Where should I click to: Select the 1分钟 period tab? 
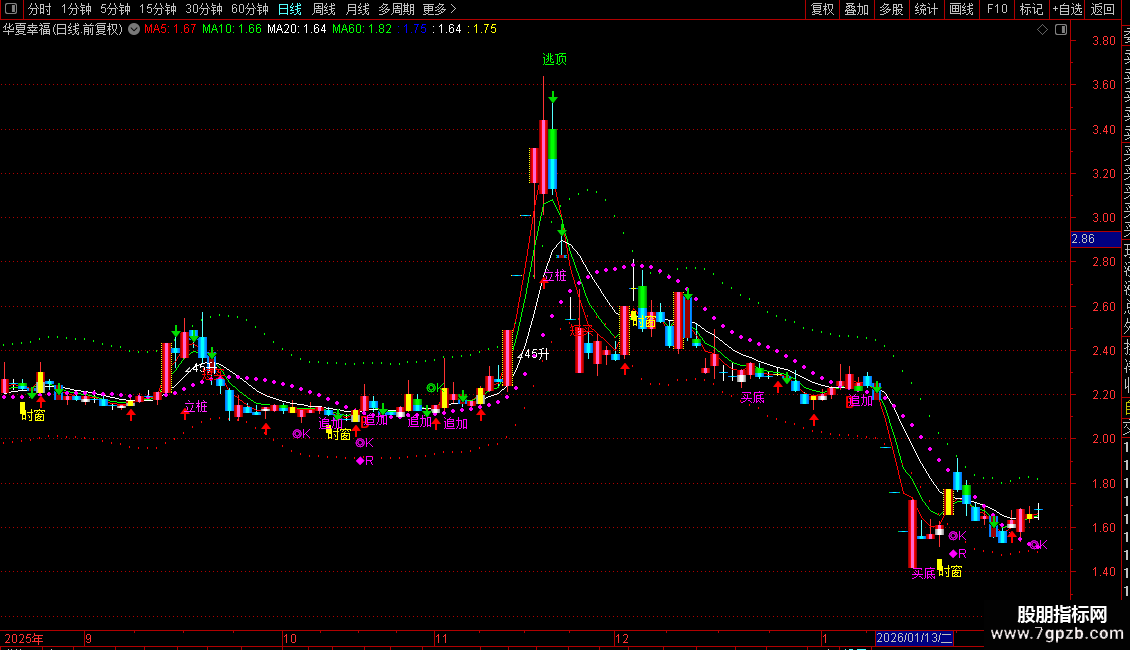pos(76,9)
